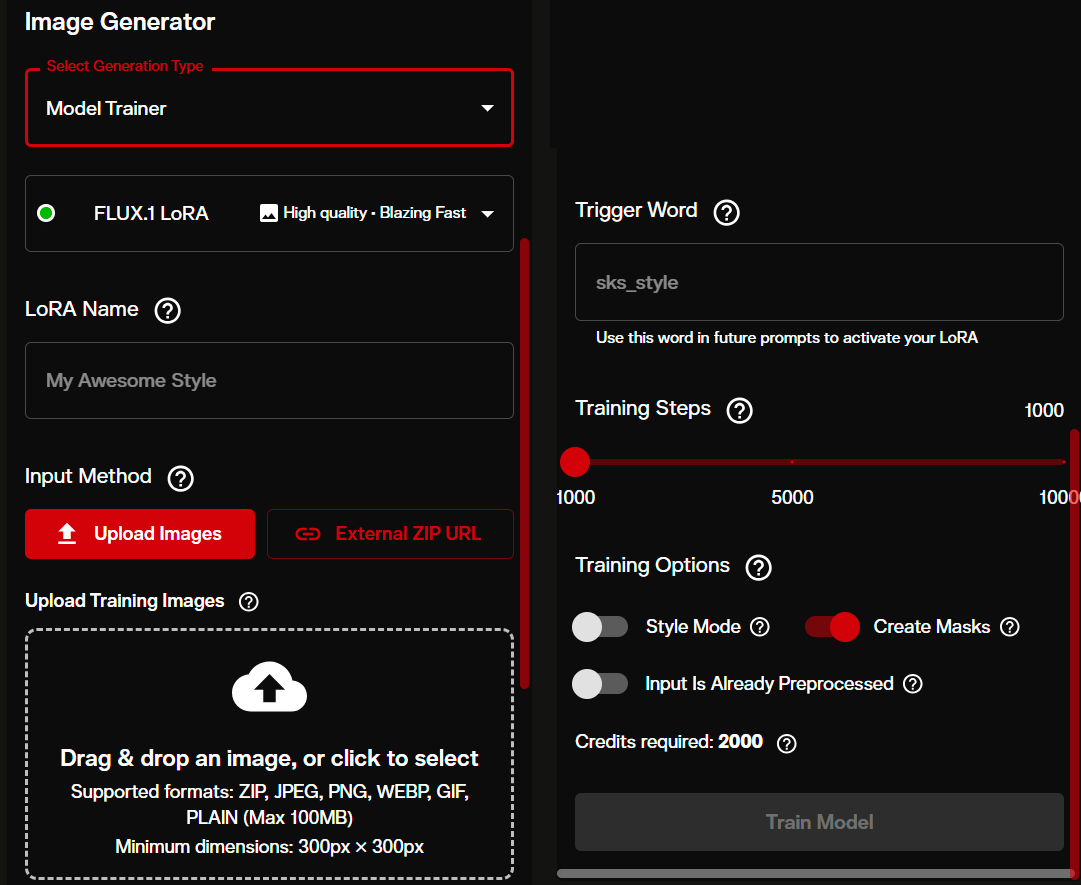Select the Upload Images input method
This screenshot has height=885, width=1081.
[139, 534]
